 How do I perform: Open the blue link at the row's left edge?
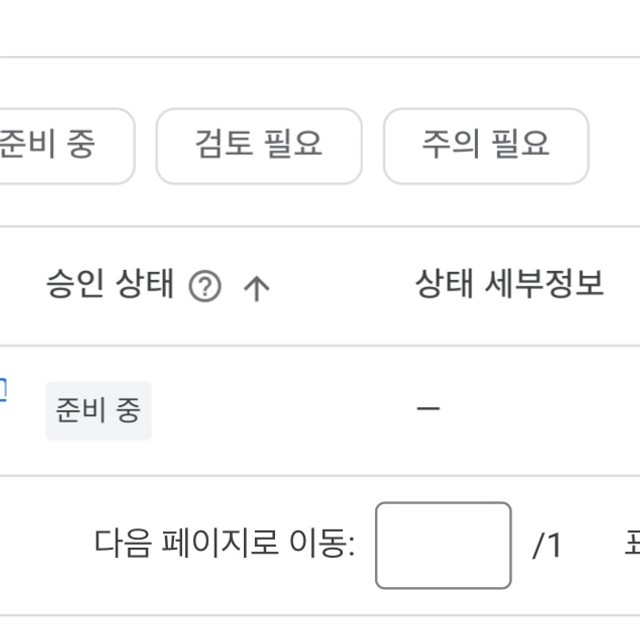(3, 390)
